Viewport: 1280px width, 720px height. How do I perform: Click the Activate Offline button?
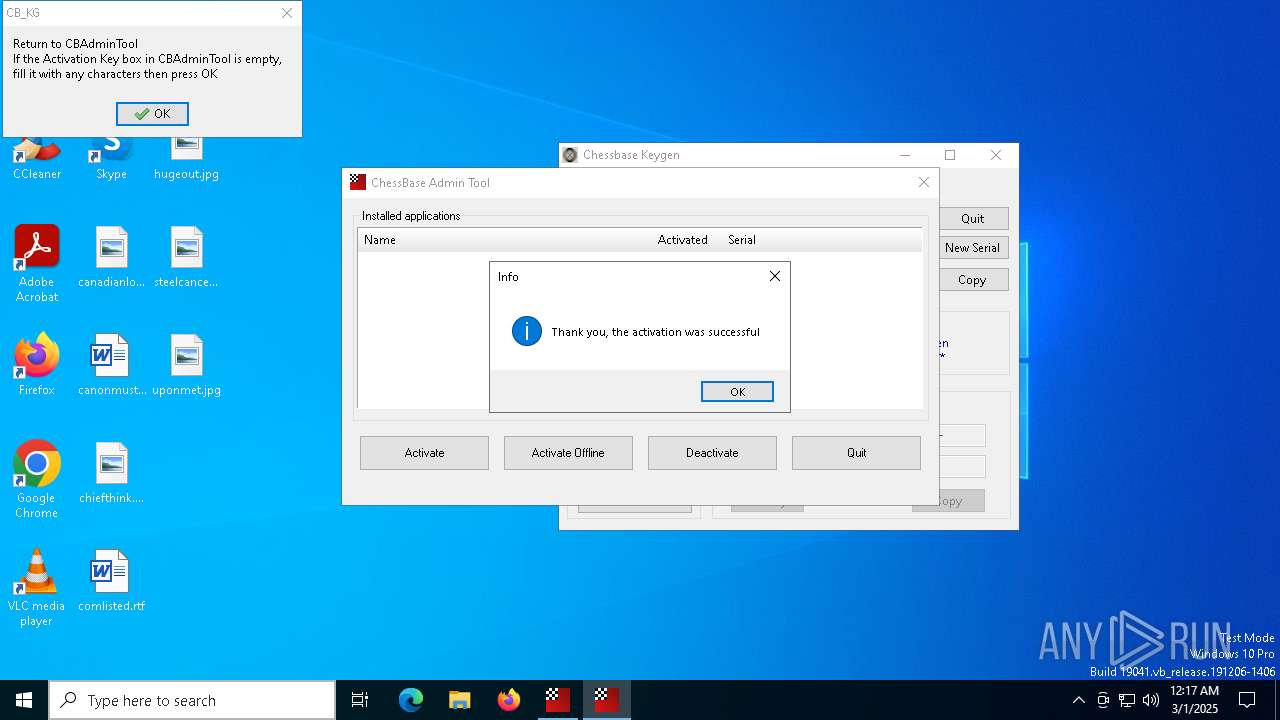click(x=568, y=453)
